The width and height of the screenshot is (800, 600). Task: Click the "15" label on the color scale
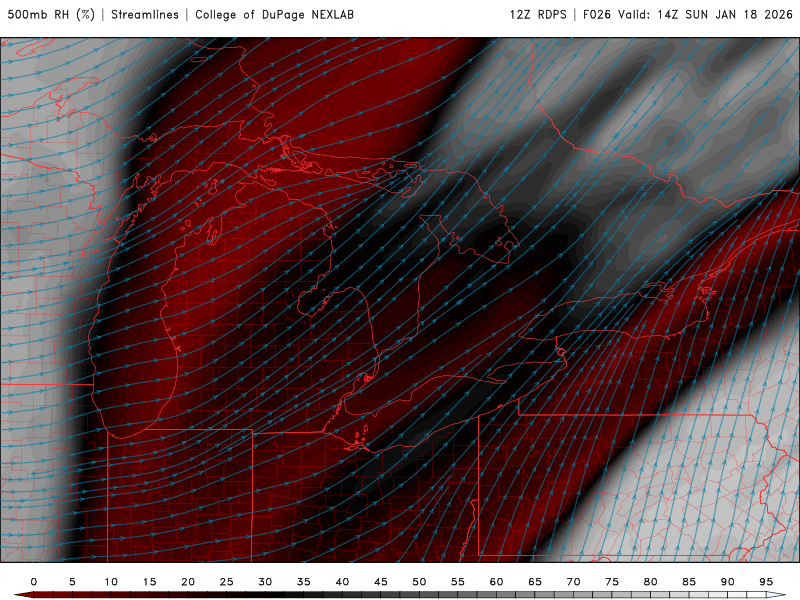coord(149,582)
